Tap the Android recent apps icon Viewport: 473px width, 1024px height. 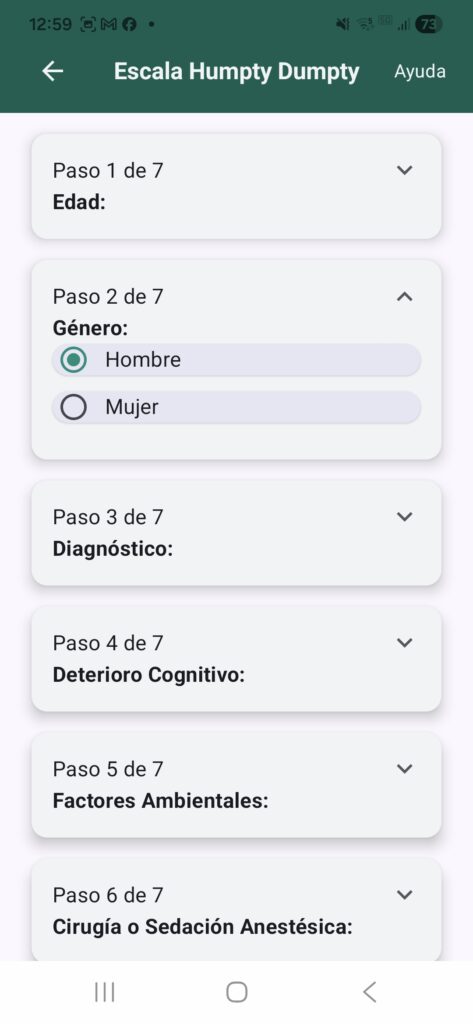pos(105,992)
